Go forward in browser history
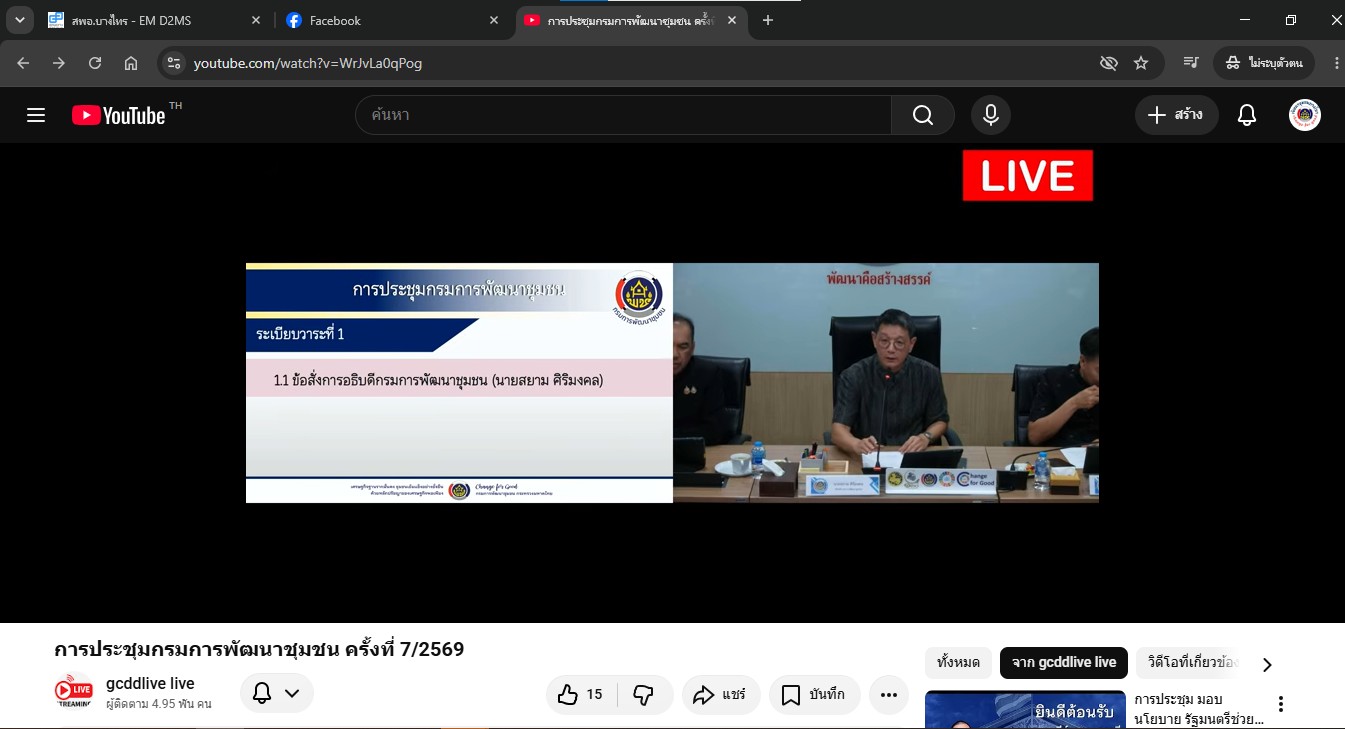 [x=59, y=63]
